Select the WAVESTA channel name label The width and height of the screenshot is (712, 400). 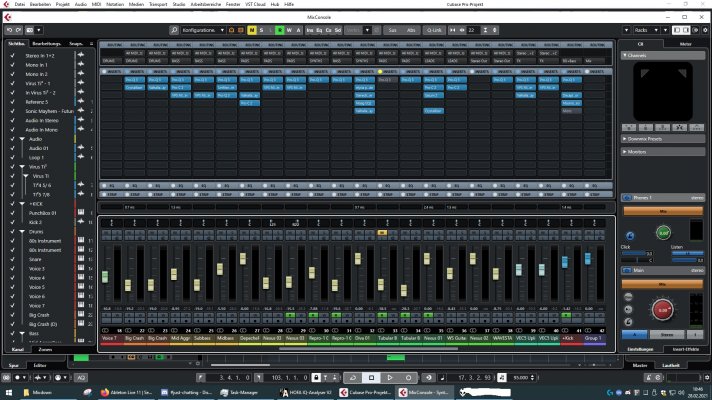pyautogui.click(x=502, y=338)
